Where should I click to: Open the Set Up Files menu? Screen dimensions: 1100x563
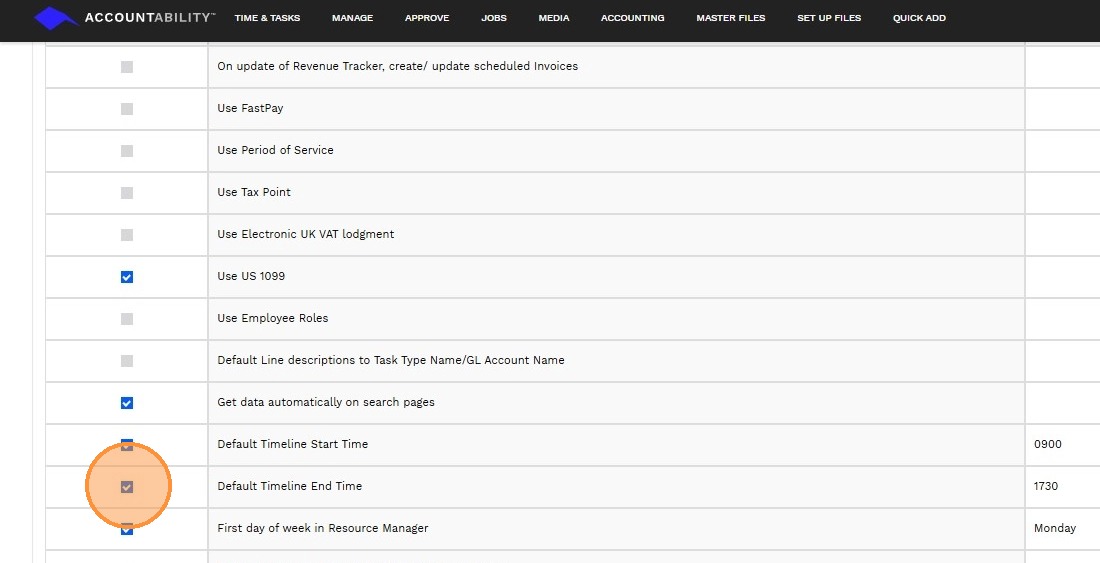pyautogui.click(x=829, y=18)
